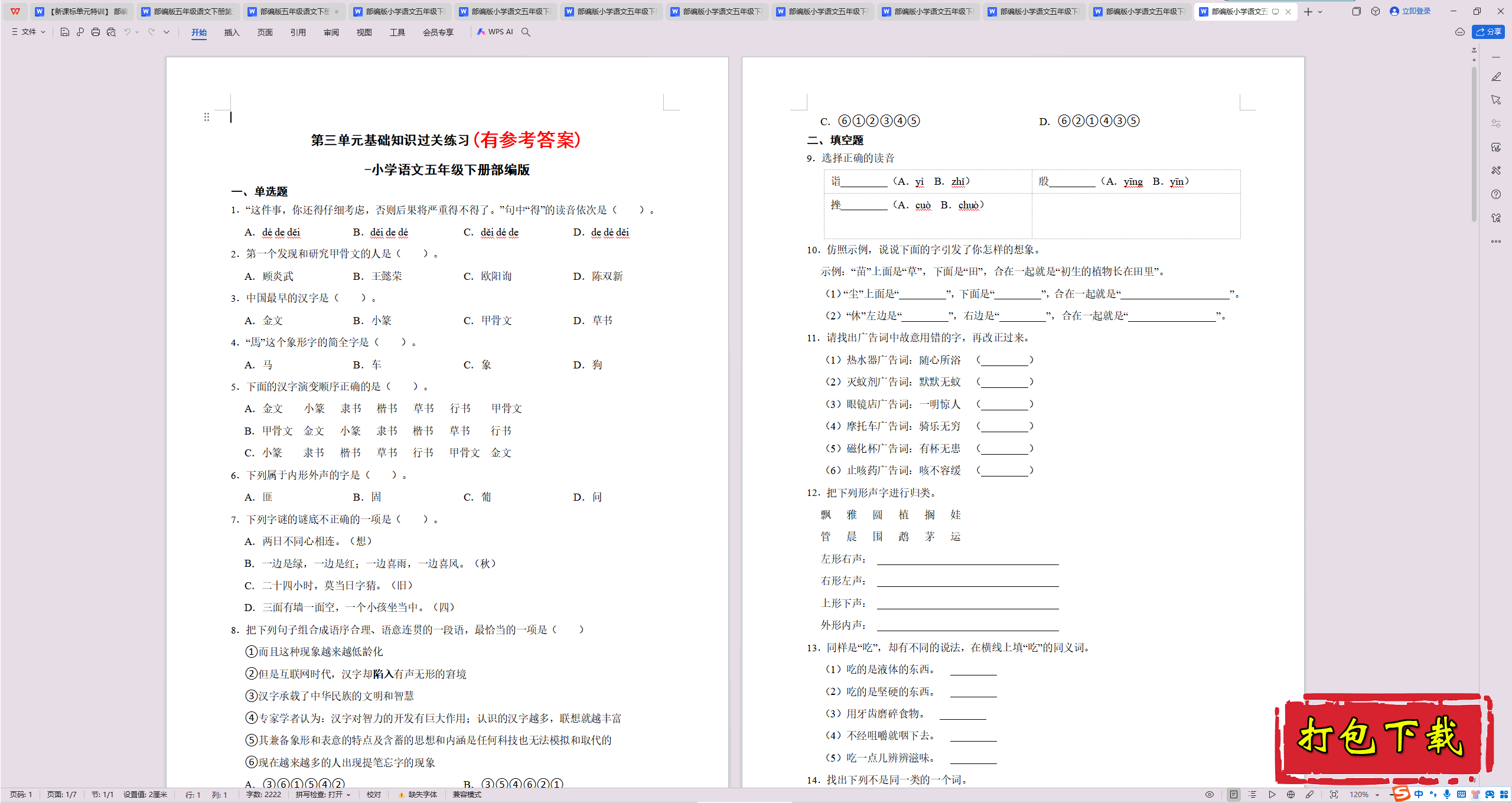Viewport: 1512px width, 803px height.
Task: Open the workspace box icon near login
Action: (x=1376, y=11)
